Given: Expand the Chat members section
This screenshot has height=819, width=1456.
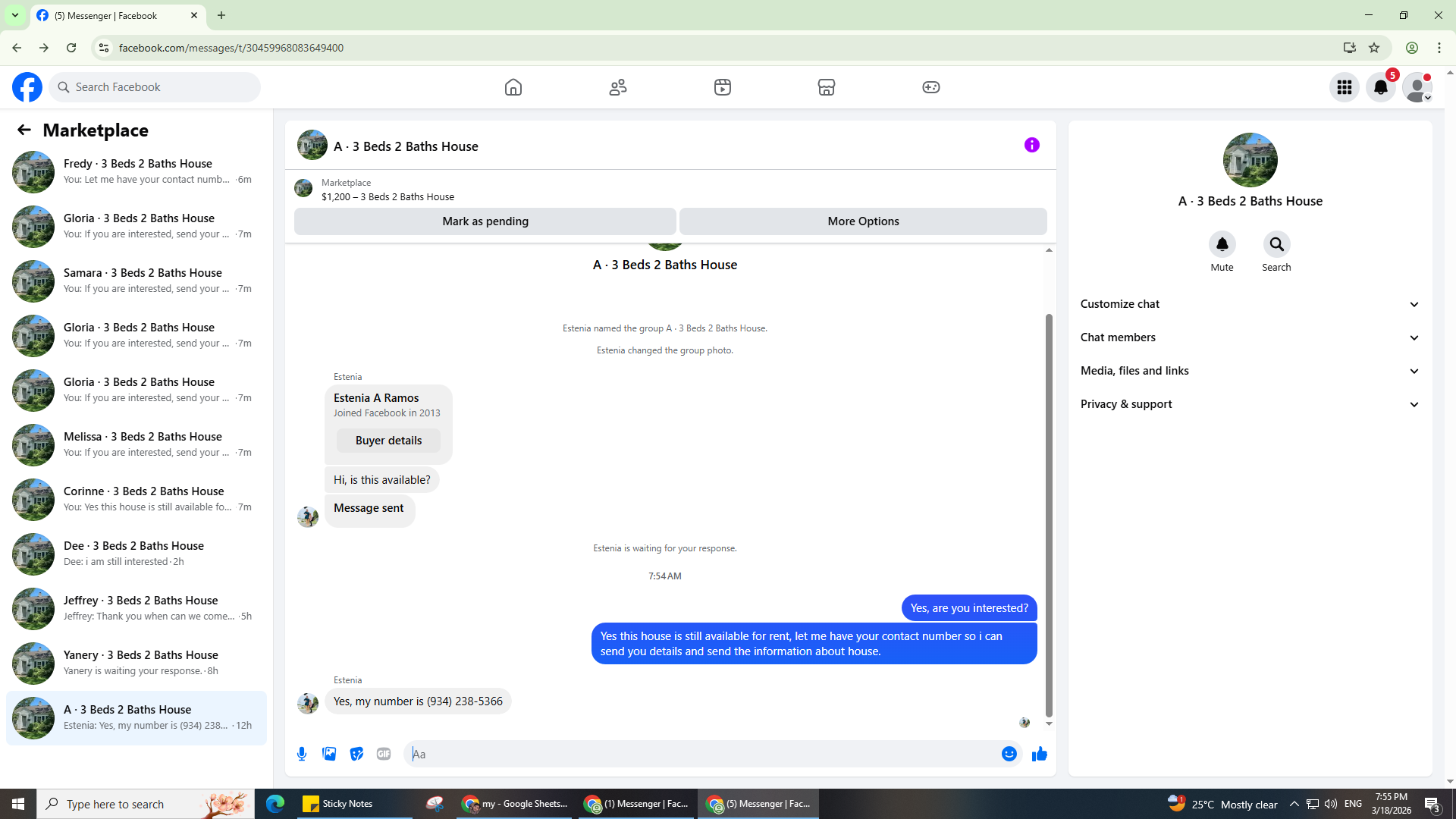Looking at the screenshot, I should [1249, 337].
